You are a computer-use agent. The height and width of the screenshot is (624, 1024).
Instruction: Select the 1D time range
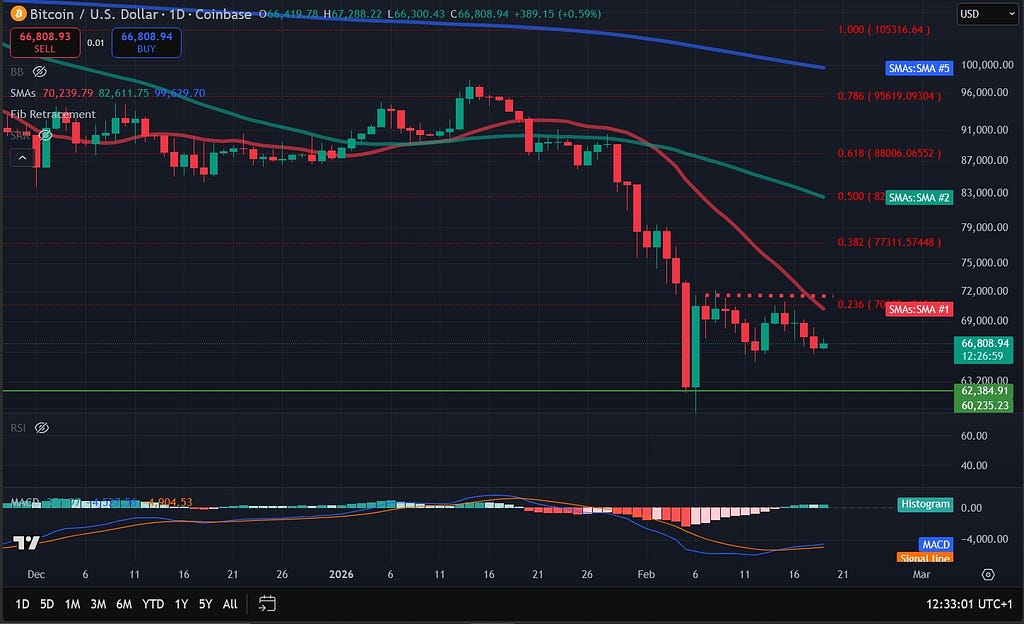(x=20, y=604)
